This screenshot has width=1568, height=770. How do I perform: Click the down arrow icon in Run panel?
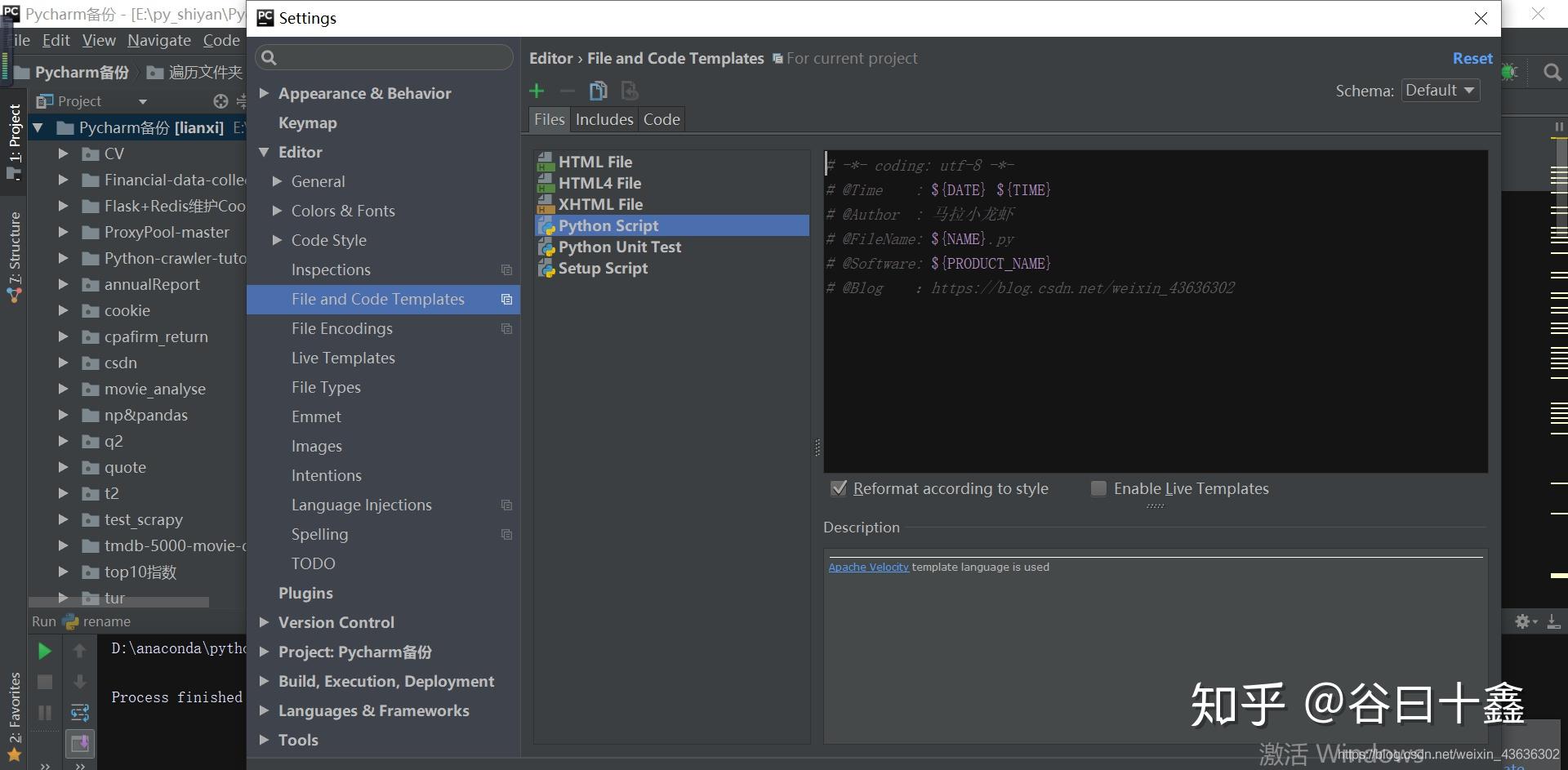[x=79, y=682]
